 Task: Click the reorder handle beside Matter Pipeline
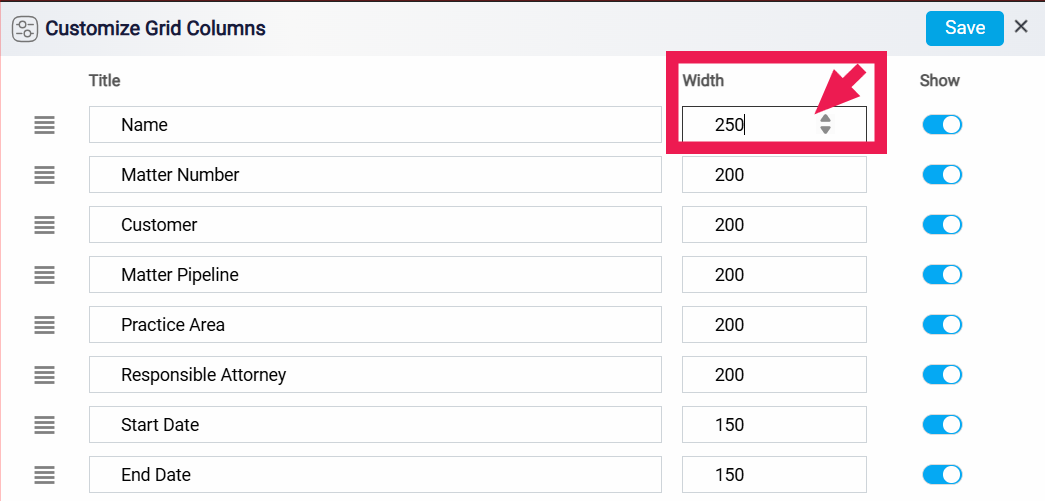coord(44,274)
